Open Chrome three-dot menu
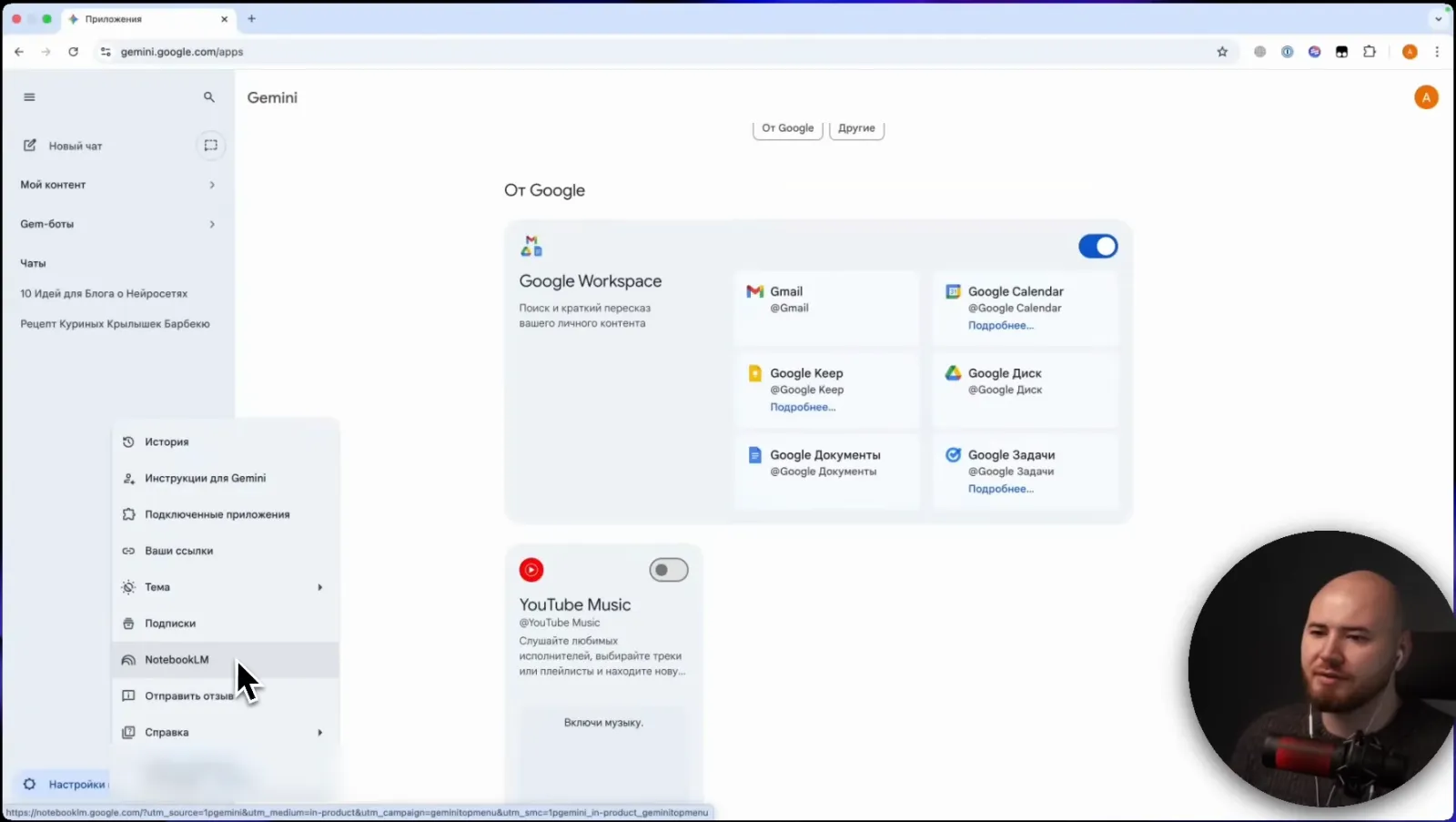The height and width of the screenshot is (822, 1456). [x=1437, y=52]
